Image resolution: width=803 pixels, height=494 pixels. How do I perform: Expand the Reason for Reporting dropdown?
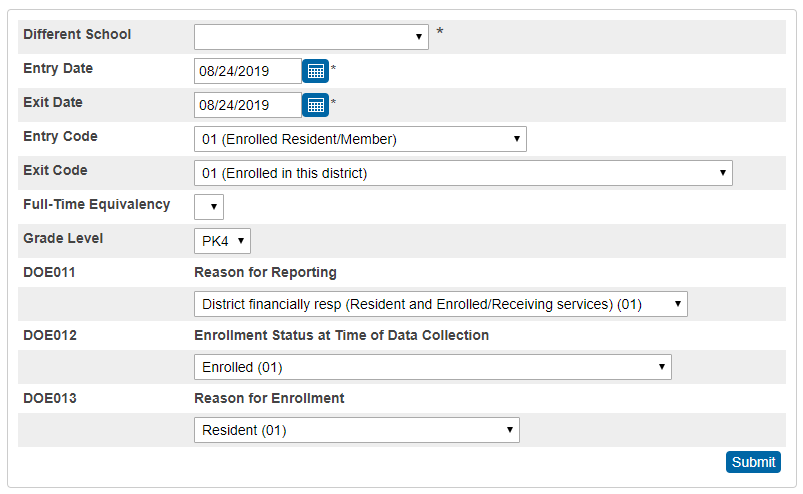440,304
